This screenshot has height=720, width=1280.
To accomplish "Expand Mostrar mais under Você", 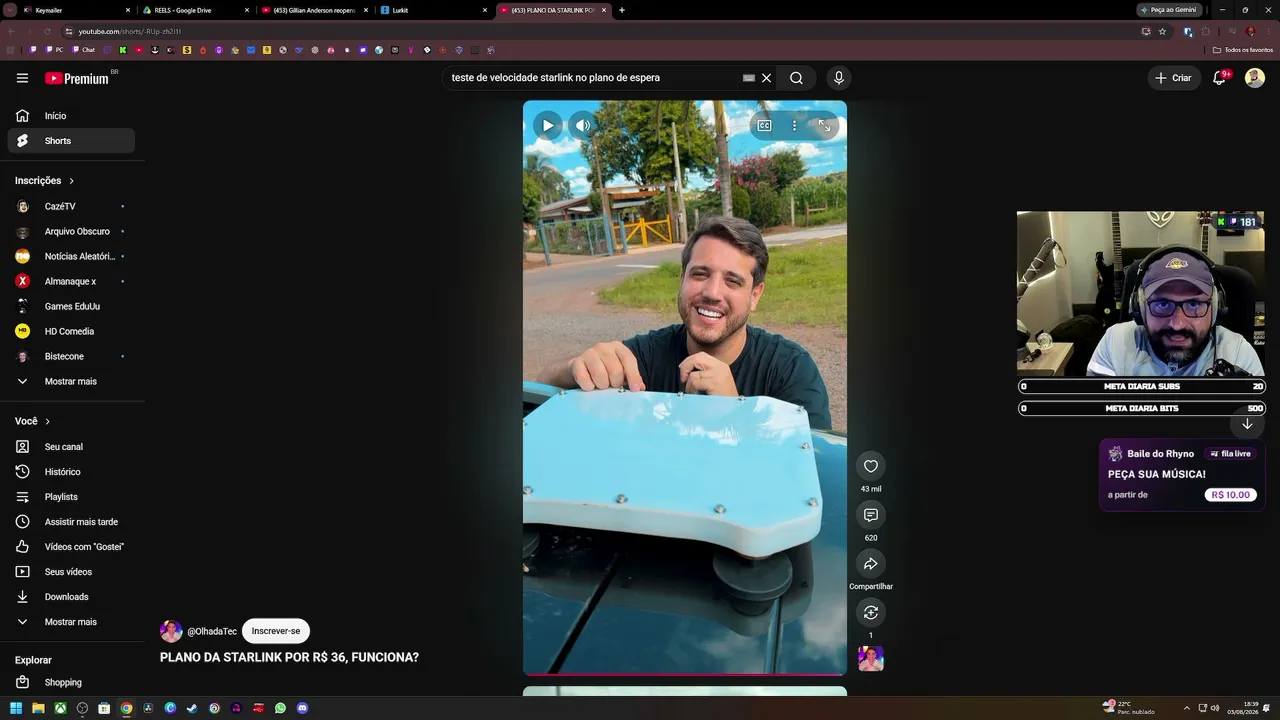I will (71, 622).
